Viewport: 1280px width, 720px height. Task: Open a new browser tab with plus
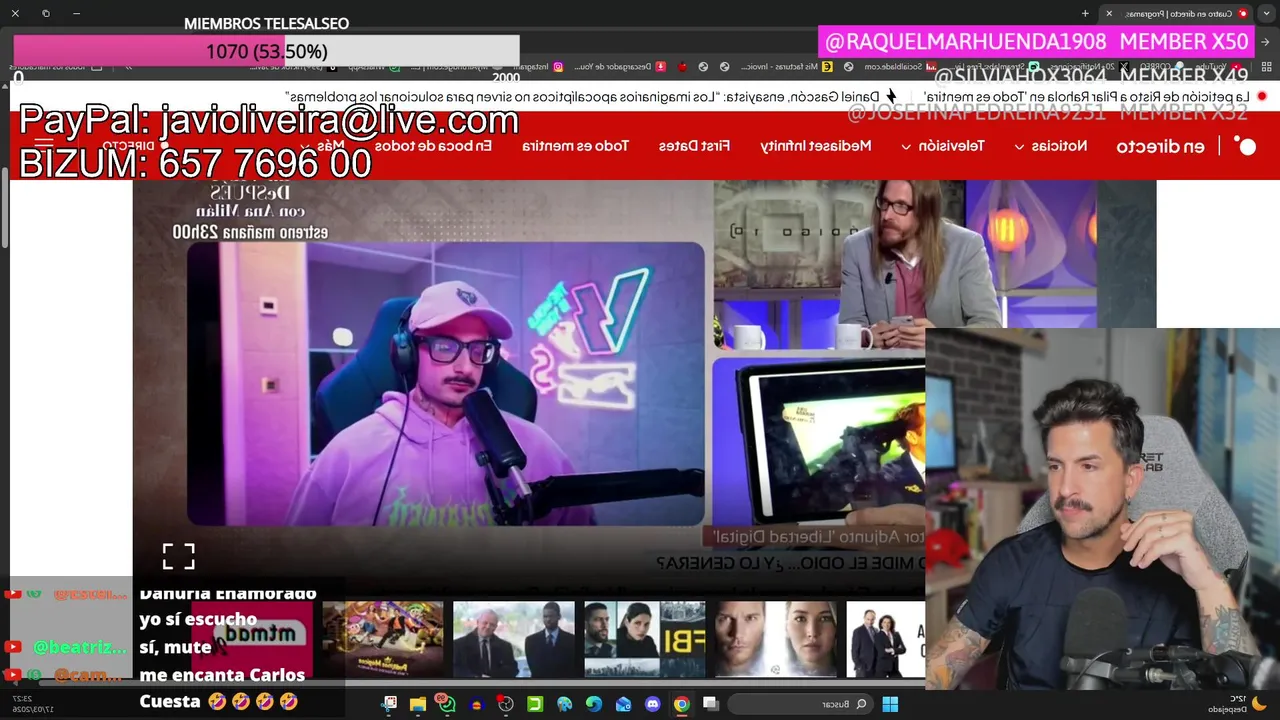click(x=1085, y=13)
